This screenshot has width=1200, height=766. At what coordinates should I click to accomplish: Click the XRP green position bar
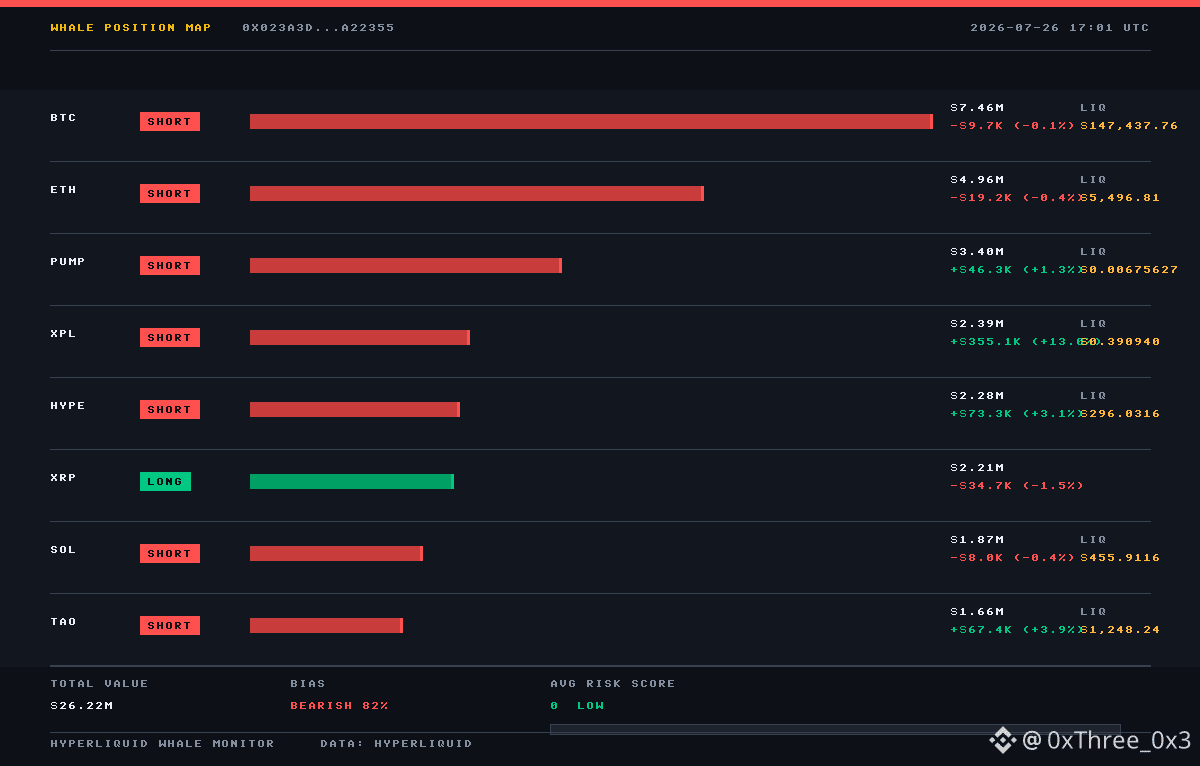point(352,482)
